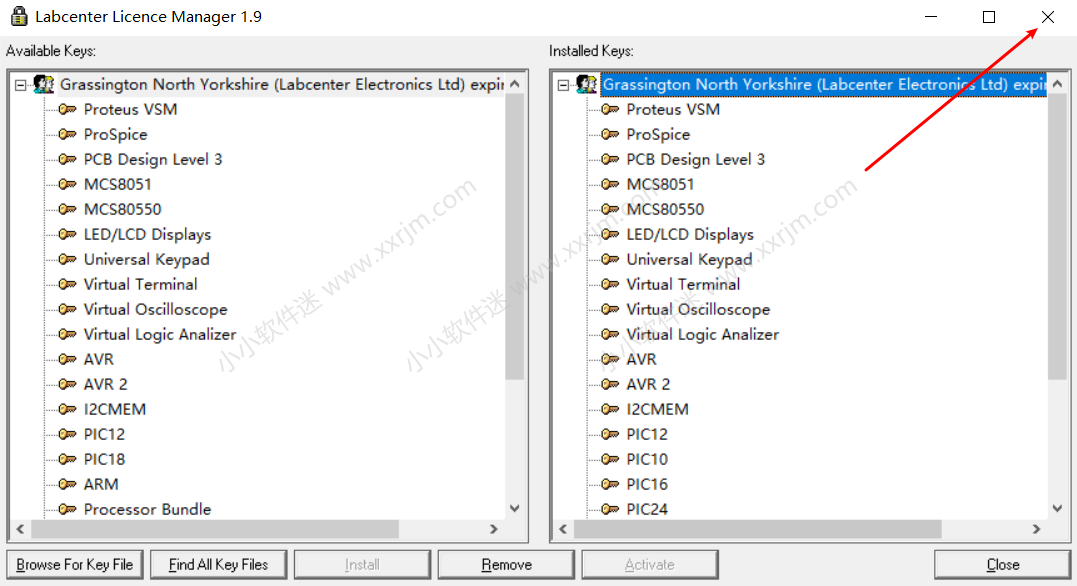Click the padlock icon in the title bar
This screenshot has width=1077, height=586.
click(19, 16)
